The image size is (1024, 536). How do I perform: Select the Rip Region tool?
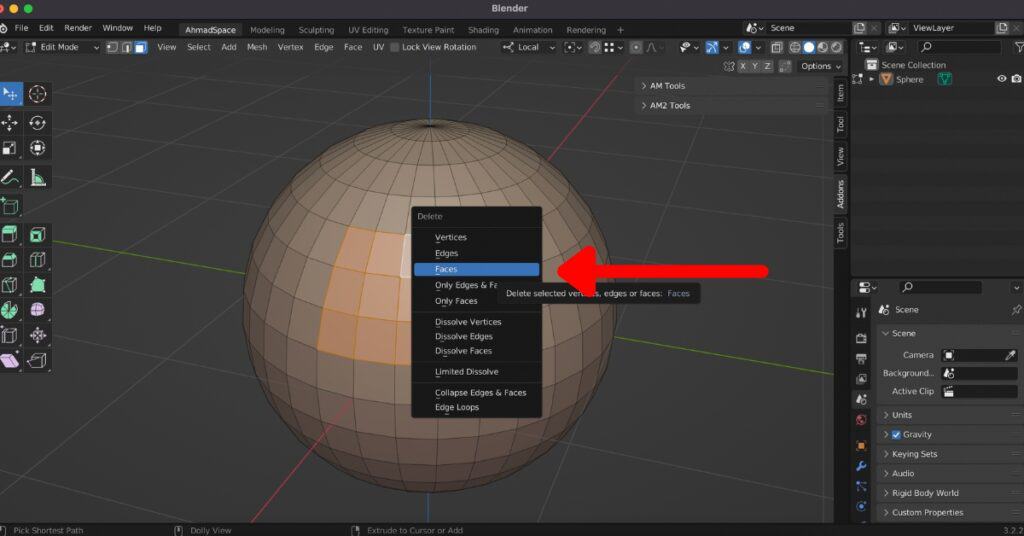(x=37, y=360)
